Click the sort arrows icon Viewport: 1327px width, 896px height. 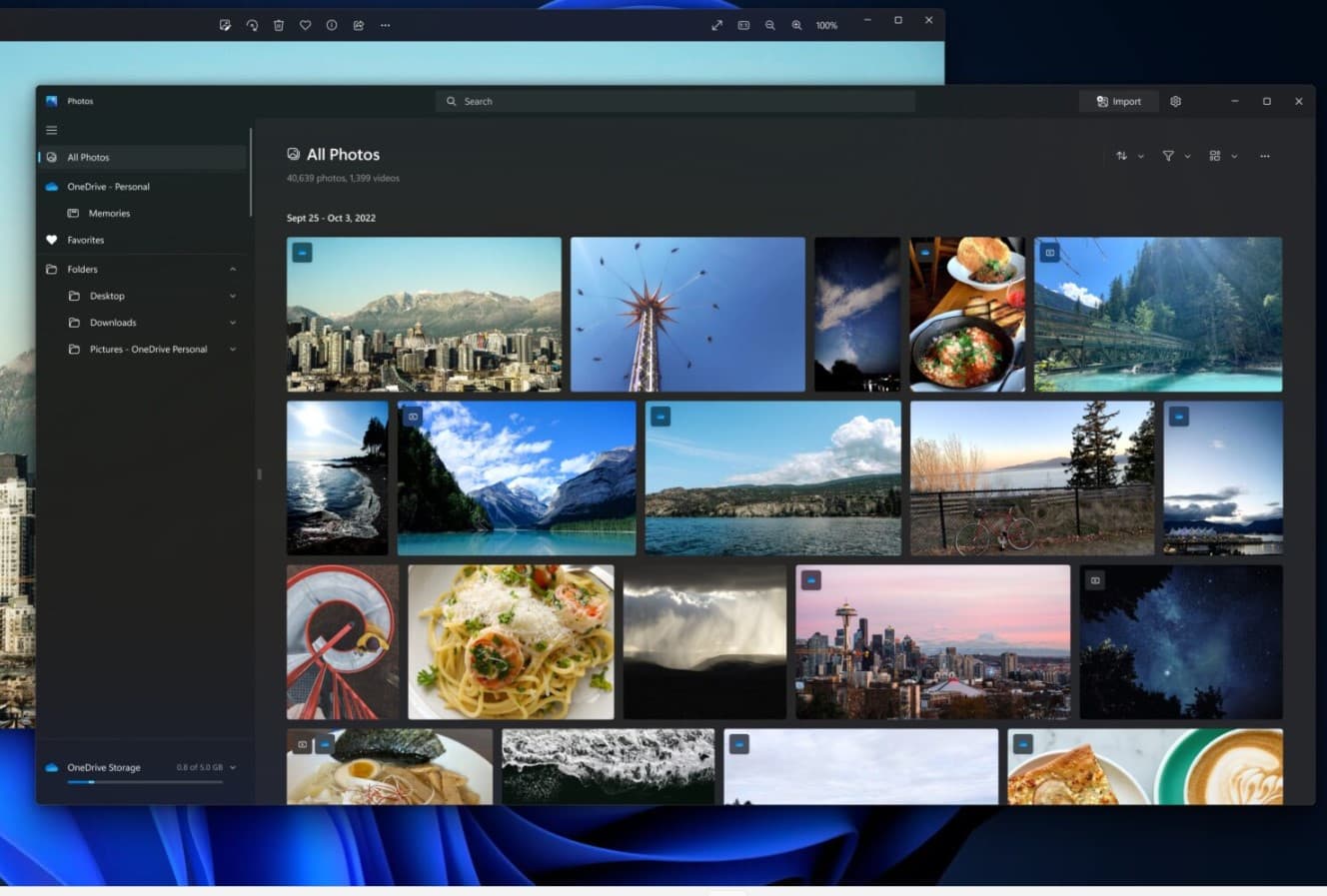point(1121,156)
